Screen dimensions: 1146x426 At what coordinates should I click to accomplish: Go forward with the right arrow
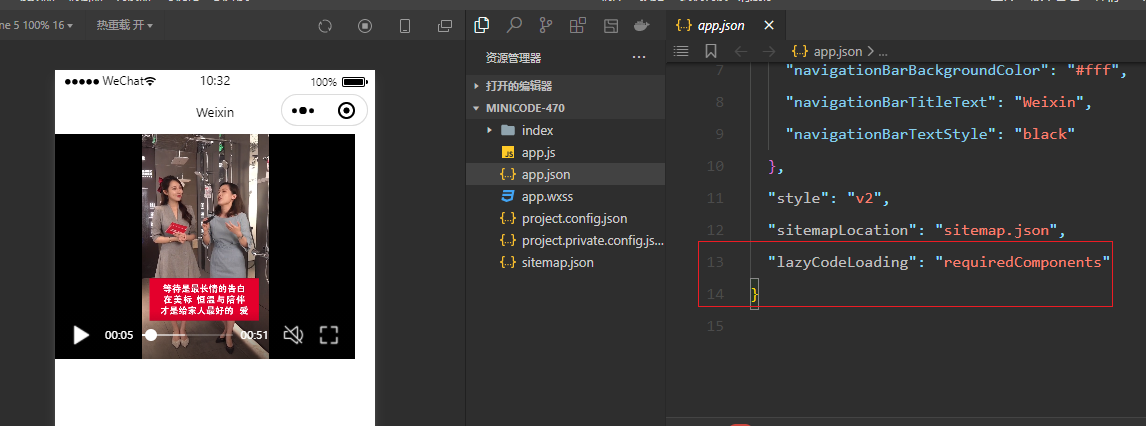[x=768, y=51]
